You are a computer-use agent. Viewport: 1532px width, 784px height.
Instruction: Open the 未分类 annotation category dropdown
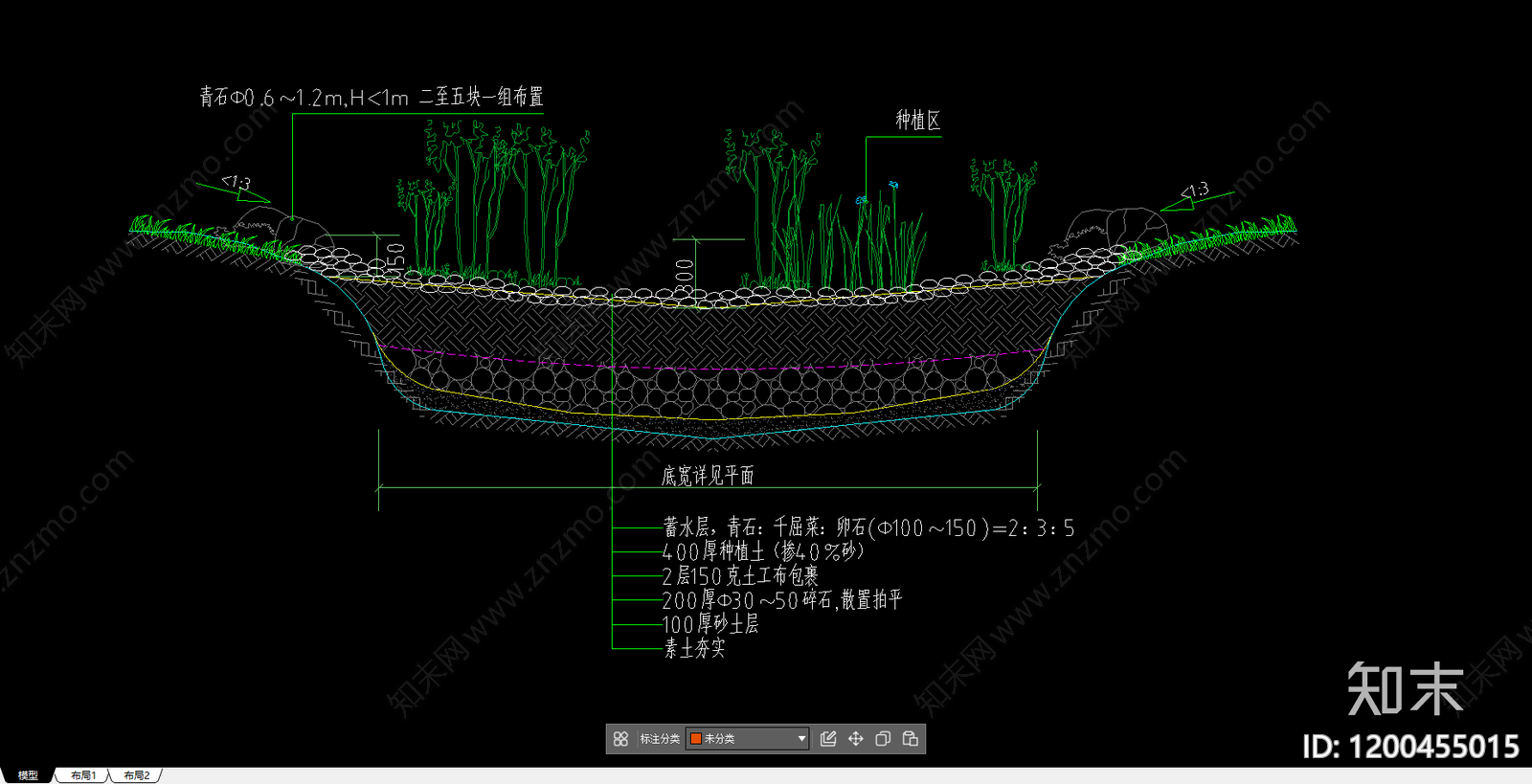pyautogui.click(x=748, y=739)
